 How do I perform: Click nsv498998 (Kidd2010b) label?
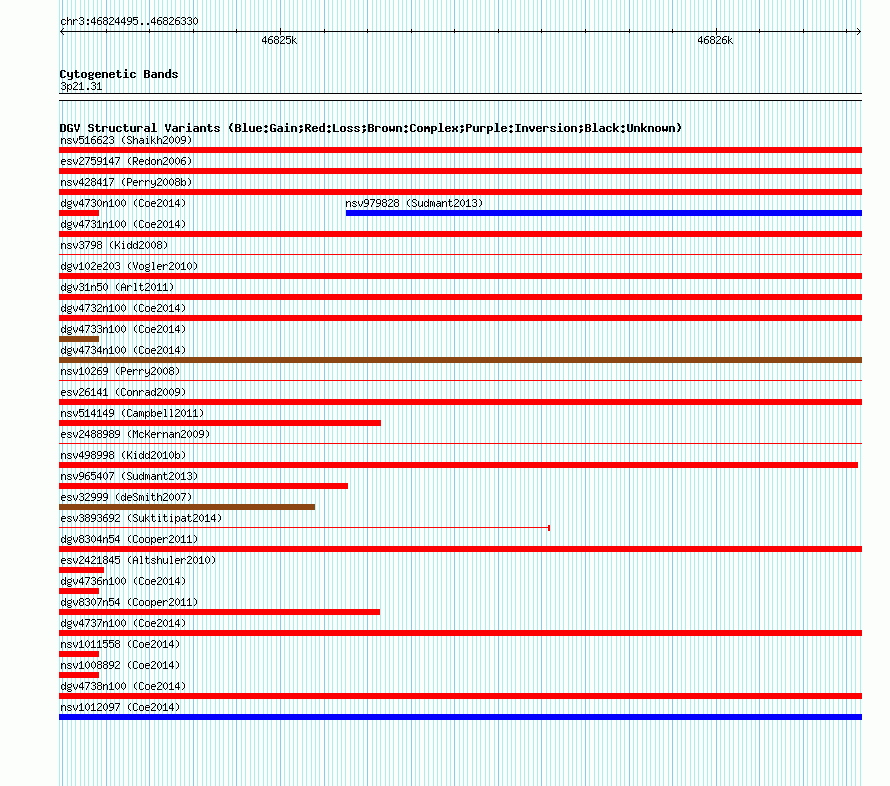pyautogui.click(x=123, y=455)
